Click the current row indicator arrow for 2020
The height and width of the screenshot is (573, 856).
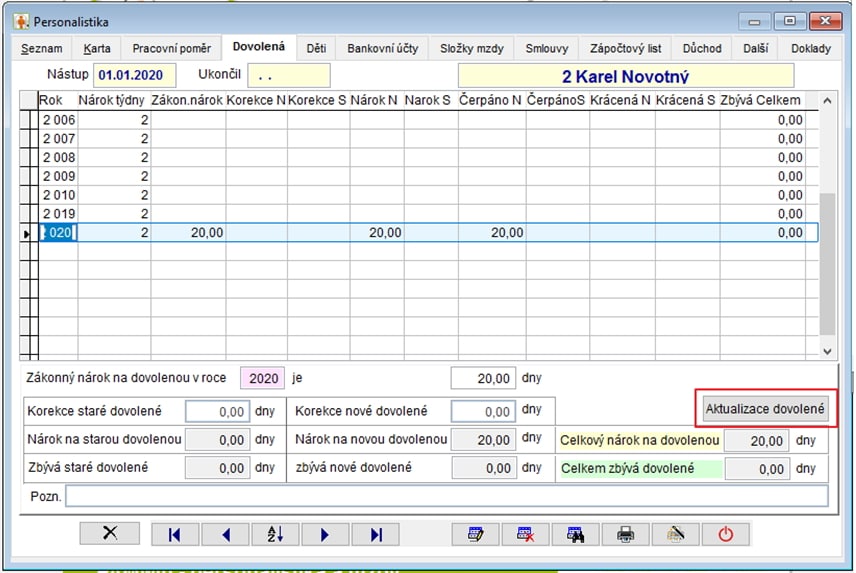27,234
